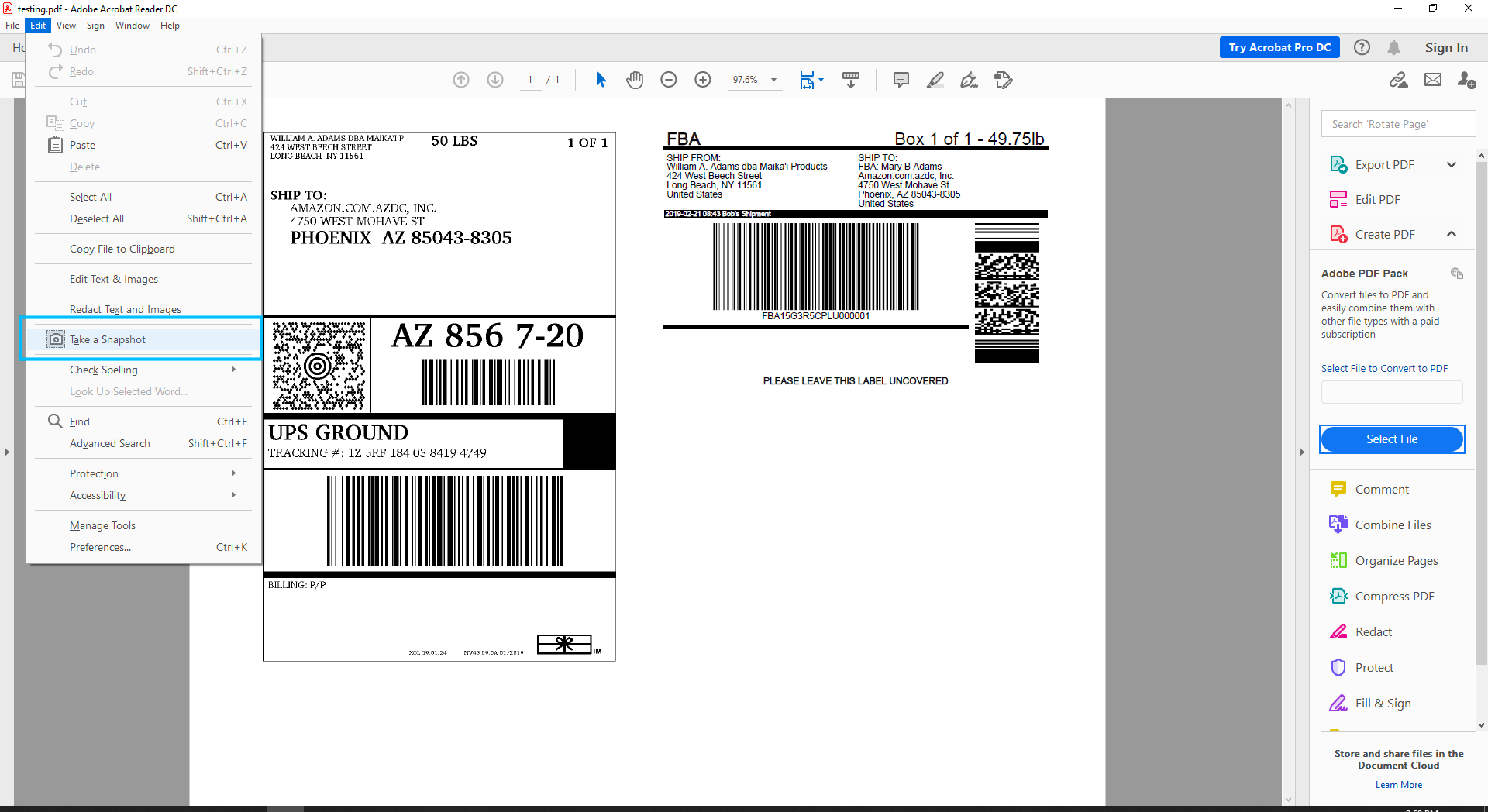Screen dimensions: 1488x812
Task: Open the File menu
Action: (x=12, y=26)
